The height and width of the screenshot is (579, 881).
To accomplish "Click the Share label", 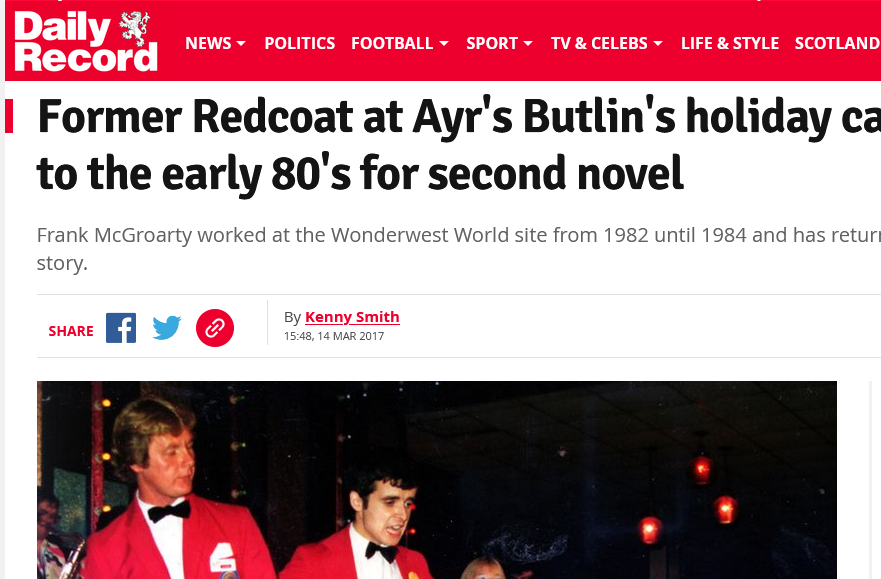I will 71,331.
